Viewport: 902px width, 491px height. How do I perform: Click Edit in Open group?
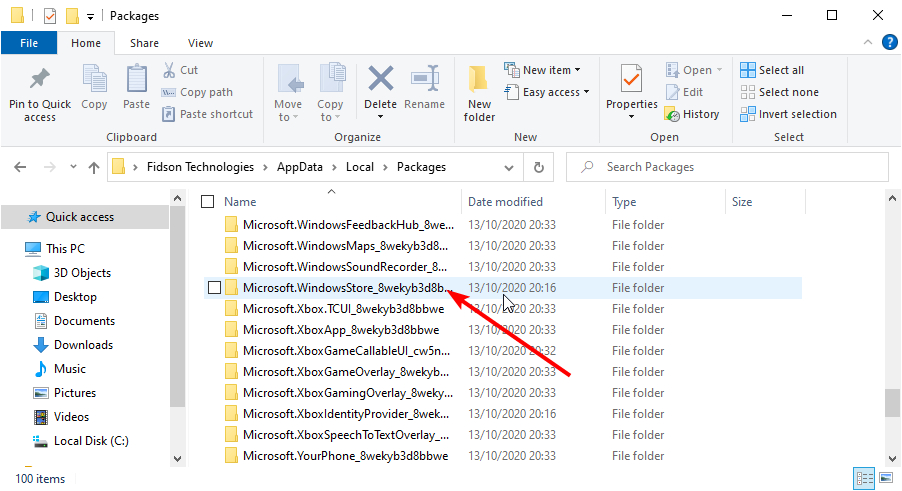(x=684, y=92)
